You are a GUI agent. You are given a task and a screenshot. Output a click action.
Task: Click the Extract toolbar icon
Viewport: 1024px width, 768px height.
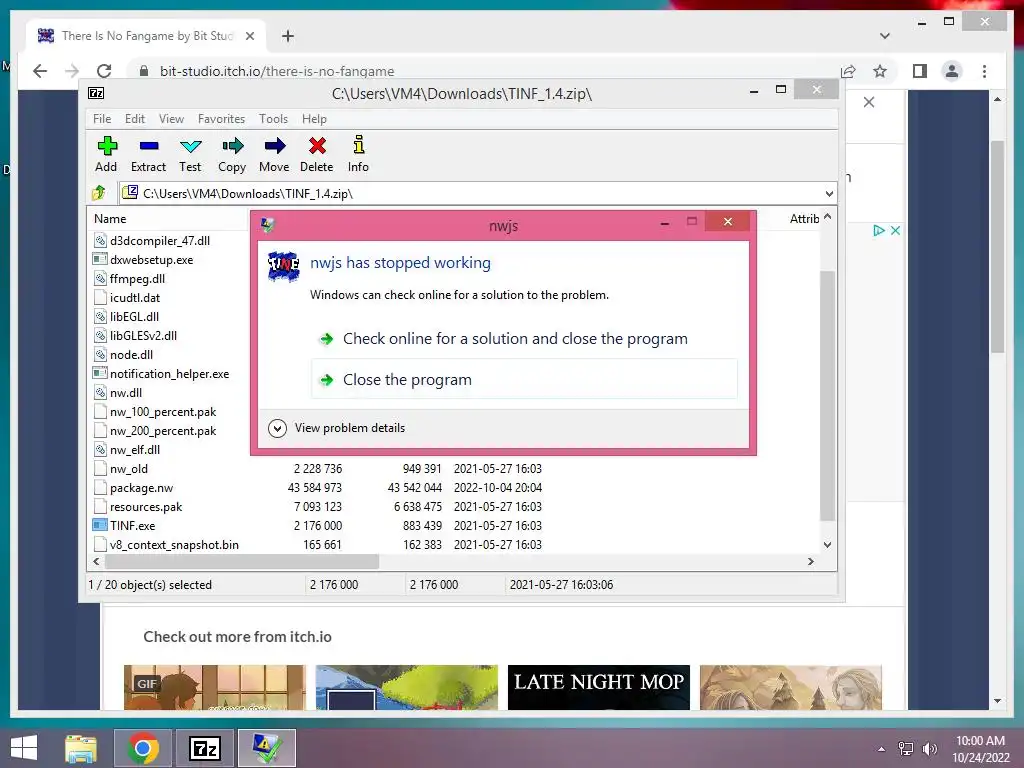(x=149, y=146)
